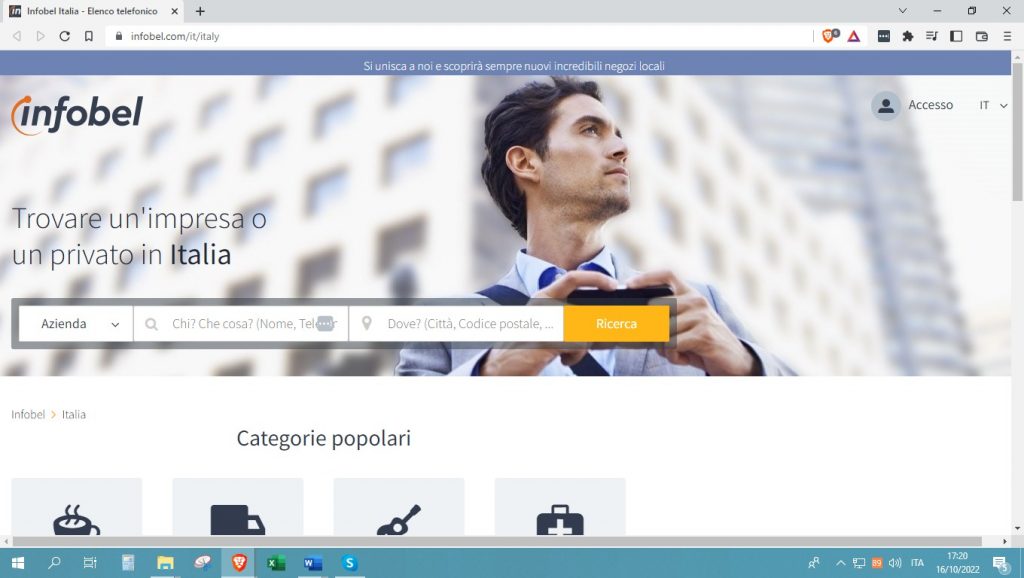Reload the page with refresh button
Screen dimensions: 1024x578
pyautogui.click(x=65, y=36)
